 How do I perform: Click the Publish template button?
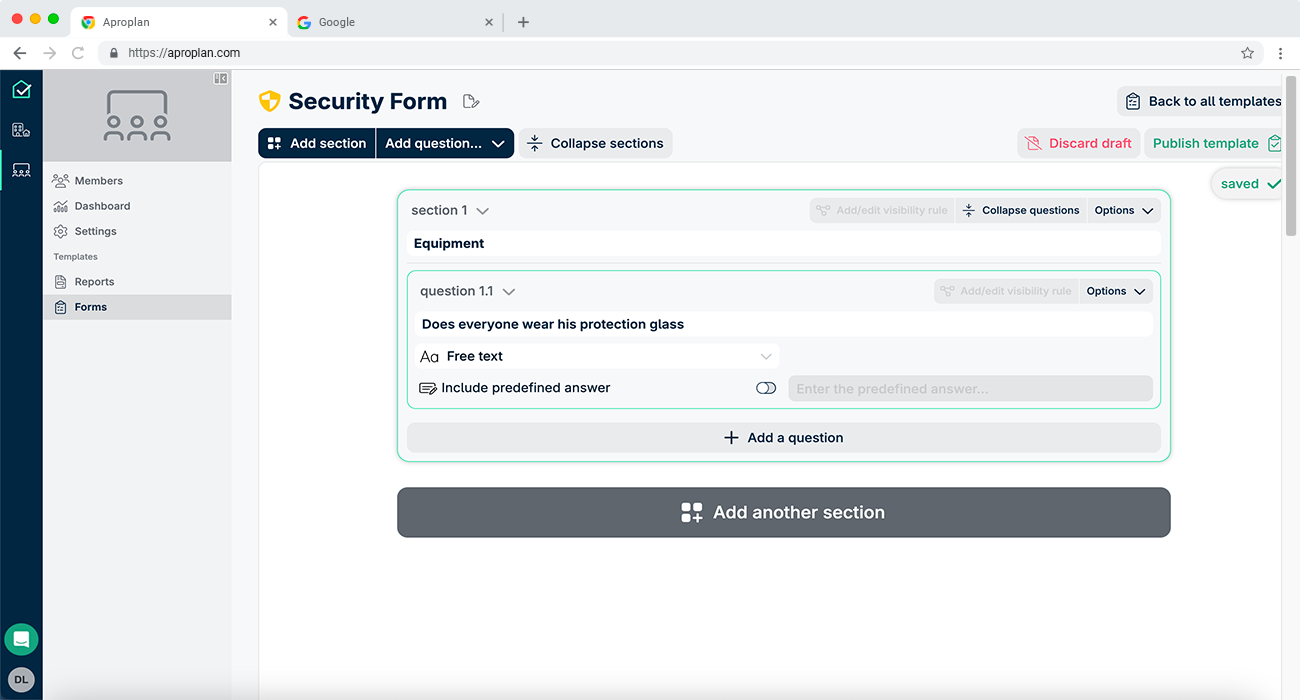(x=1214, y=143)
